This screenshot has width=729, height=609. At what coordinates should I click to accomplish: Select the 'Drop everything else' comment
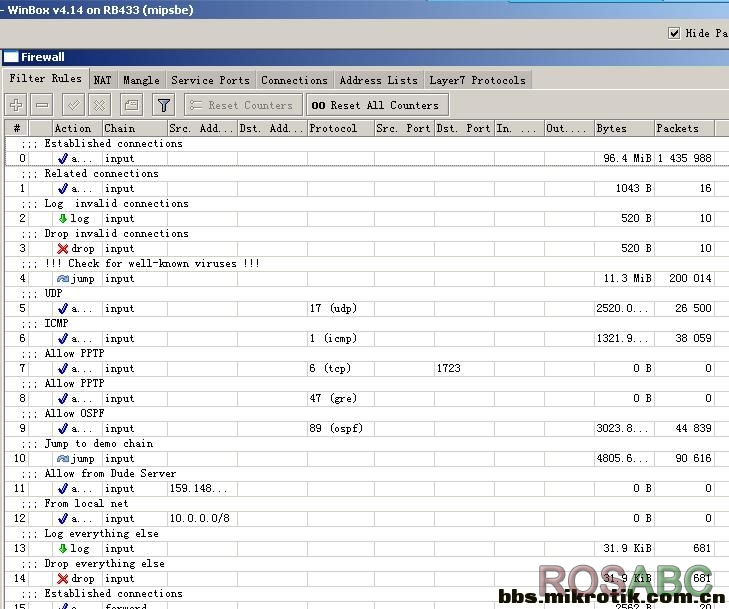[104, 563]
